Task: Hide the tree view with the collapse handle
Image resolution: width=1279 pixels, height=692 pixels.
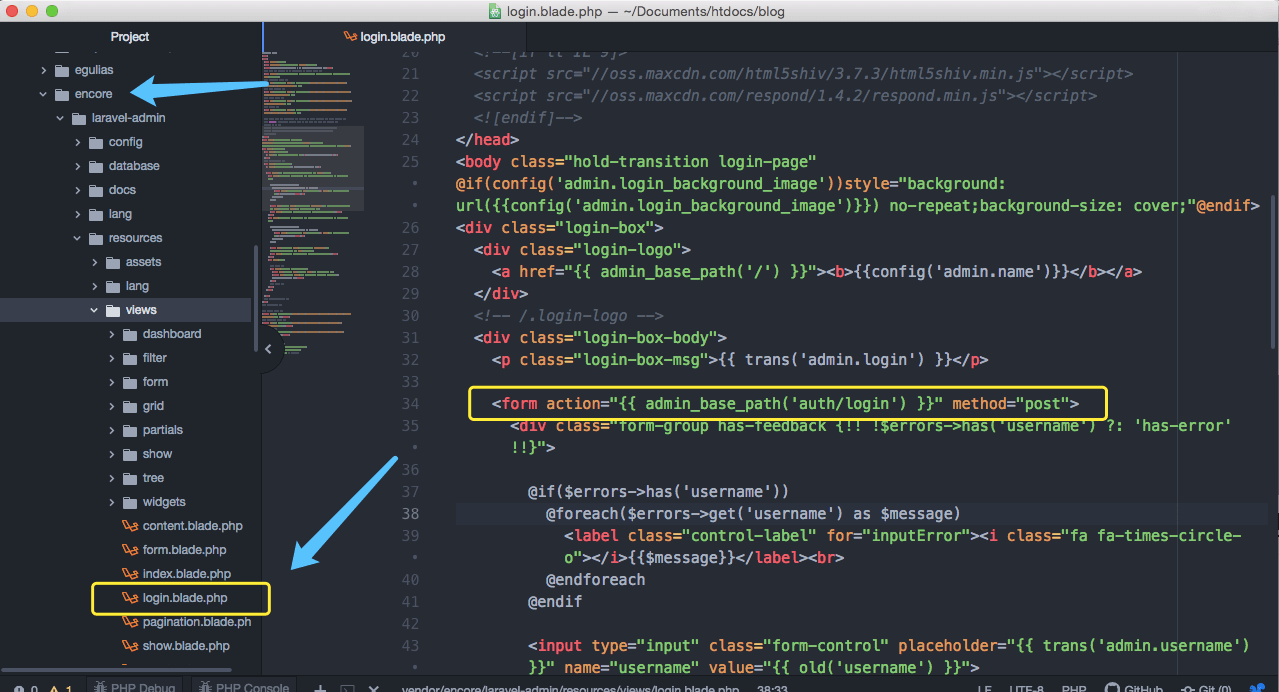Action: (x=268, y=348)
